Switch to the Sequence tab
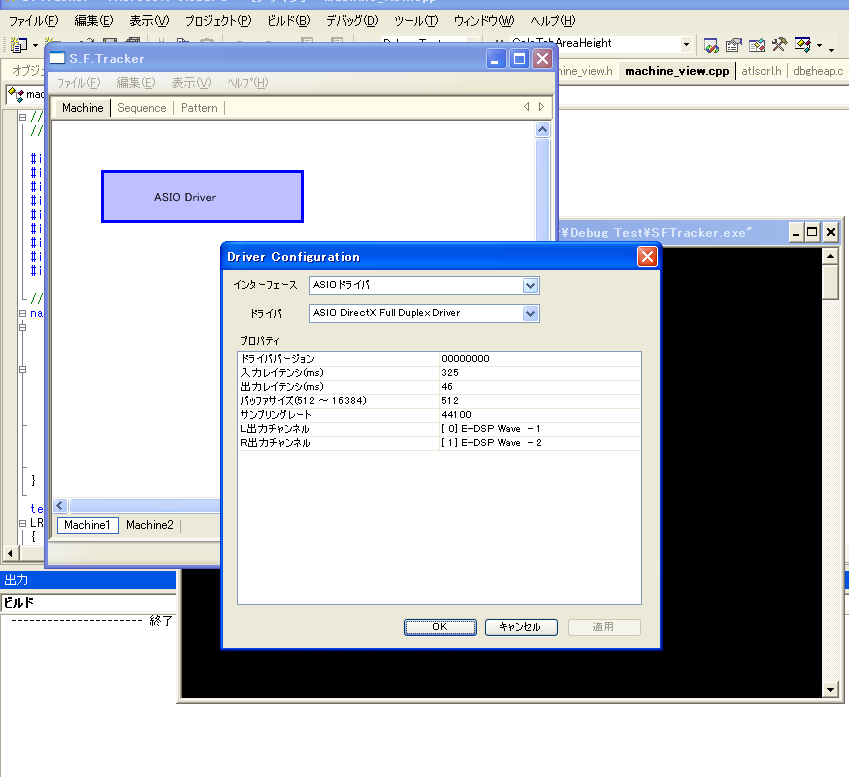 (x=142, y=108)
